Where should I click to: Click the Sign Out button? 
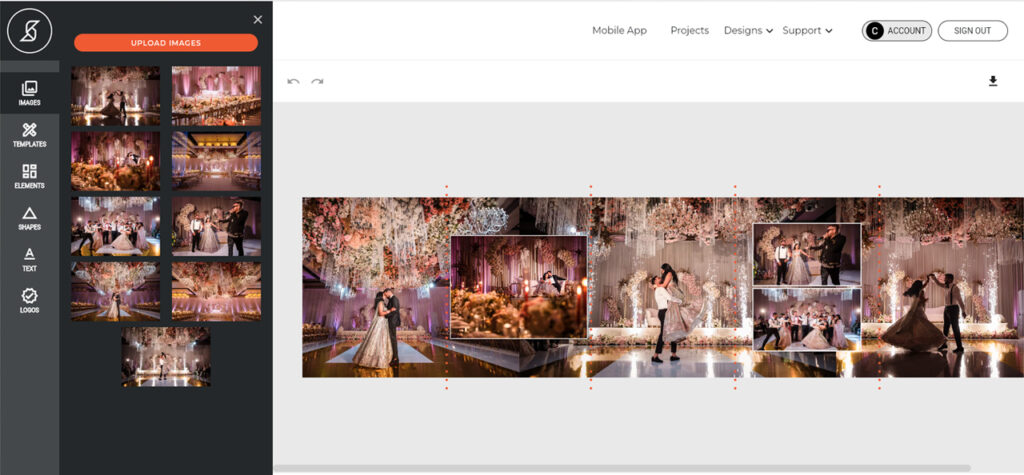(x=972, y=31)
